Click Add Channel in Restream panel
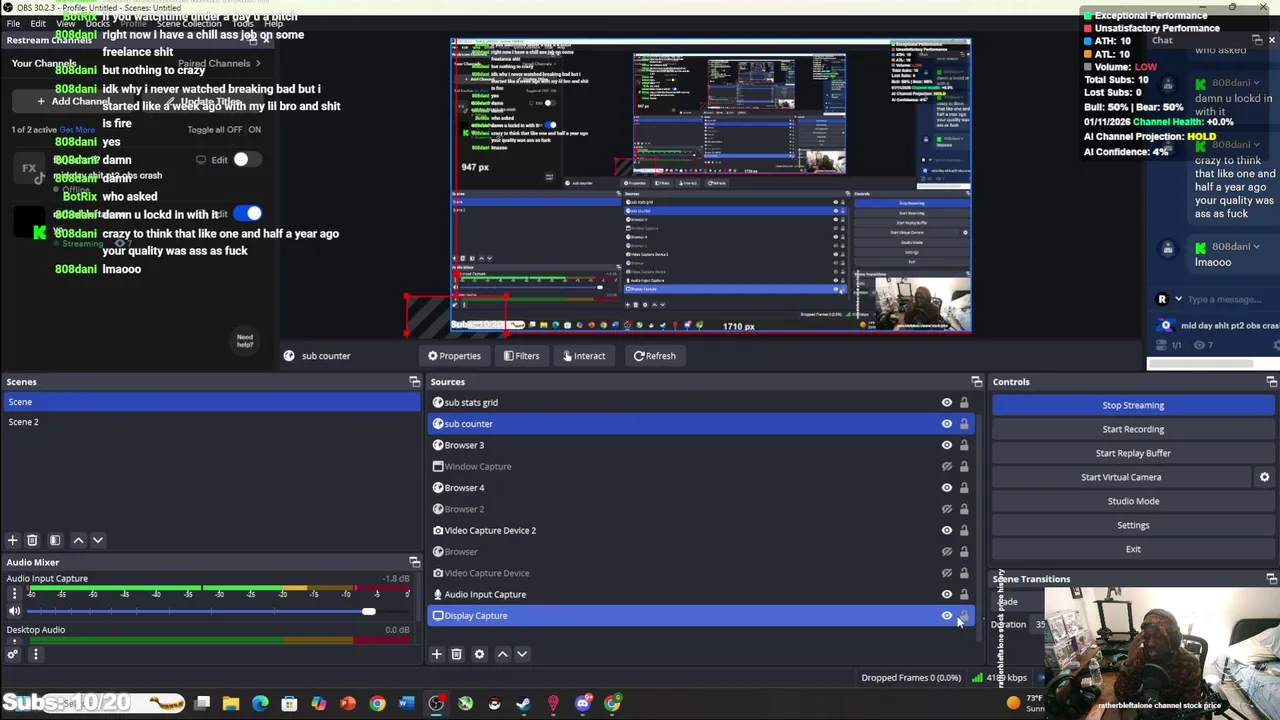 (x=74, y=101)
